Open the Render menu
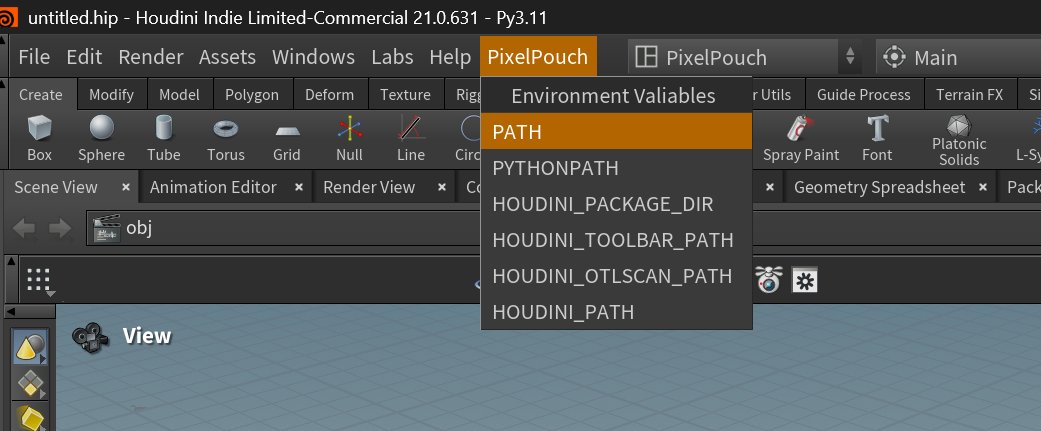 point(151,57)
